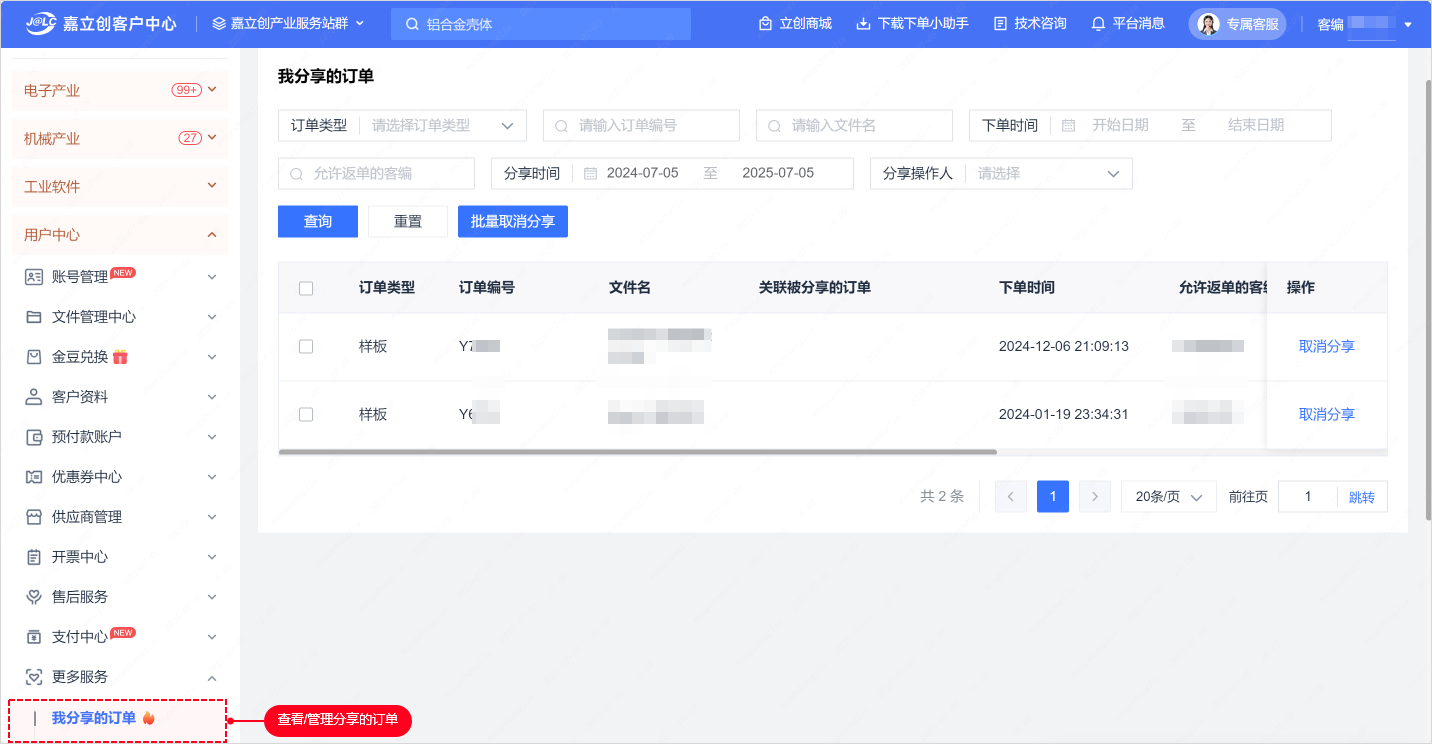Click the 查询 button
The height and width of the screenshot is (744, 1432).
click(x=317, y=221)
